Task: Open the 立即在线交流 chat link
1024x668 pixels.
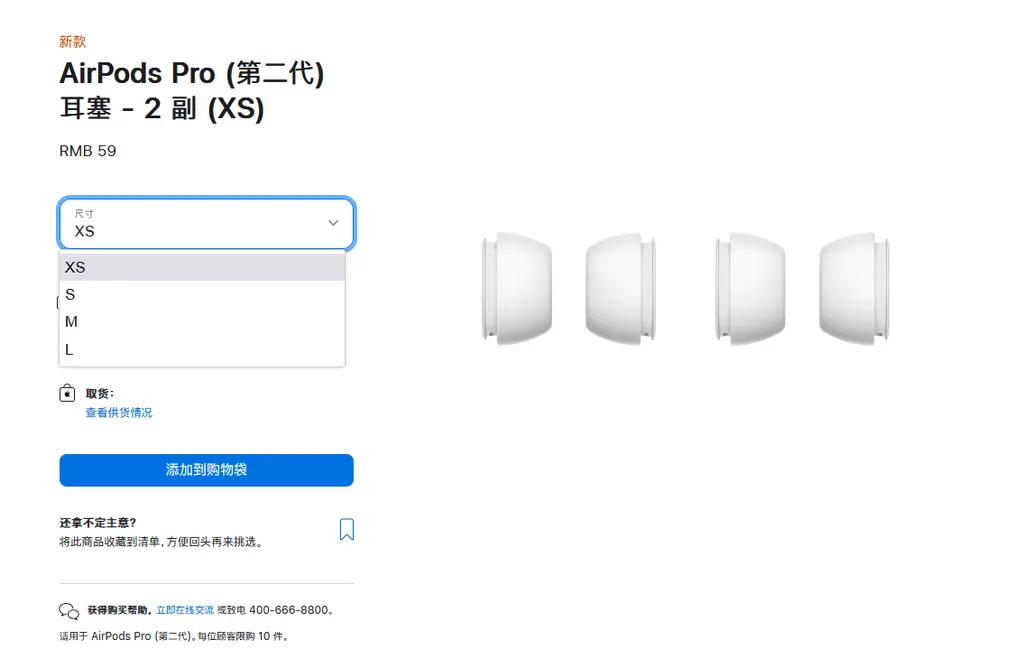Action: (185, 610)
